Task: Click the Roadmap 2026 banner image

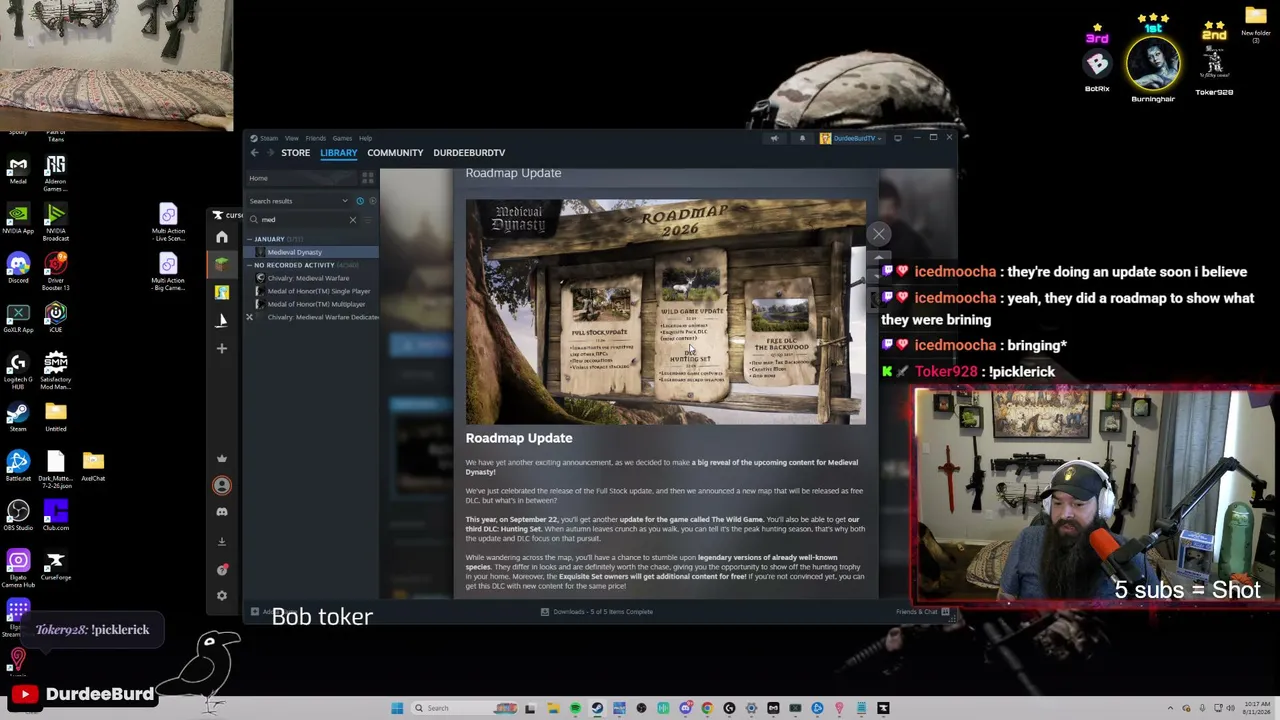Action: pos(666,312)
